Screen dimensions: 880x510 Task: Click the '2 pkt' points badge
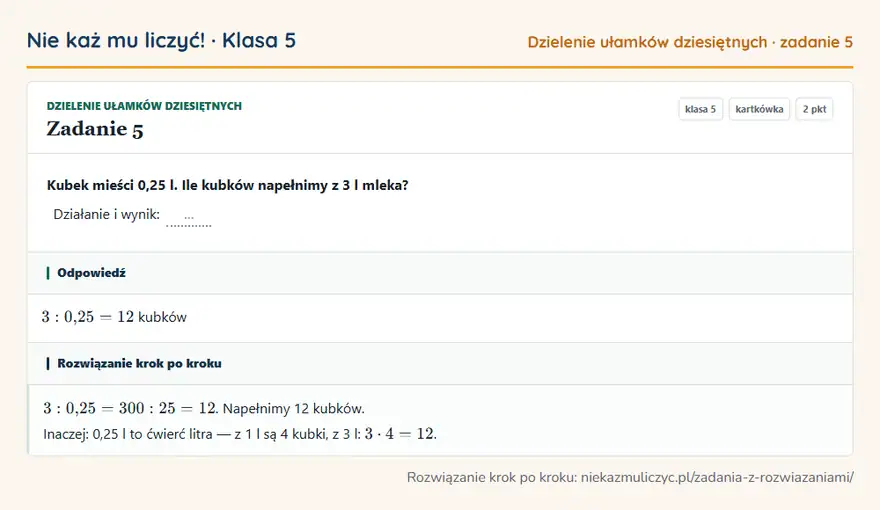pyautogui.click(x=814, y=109)
